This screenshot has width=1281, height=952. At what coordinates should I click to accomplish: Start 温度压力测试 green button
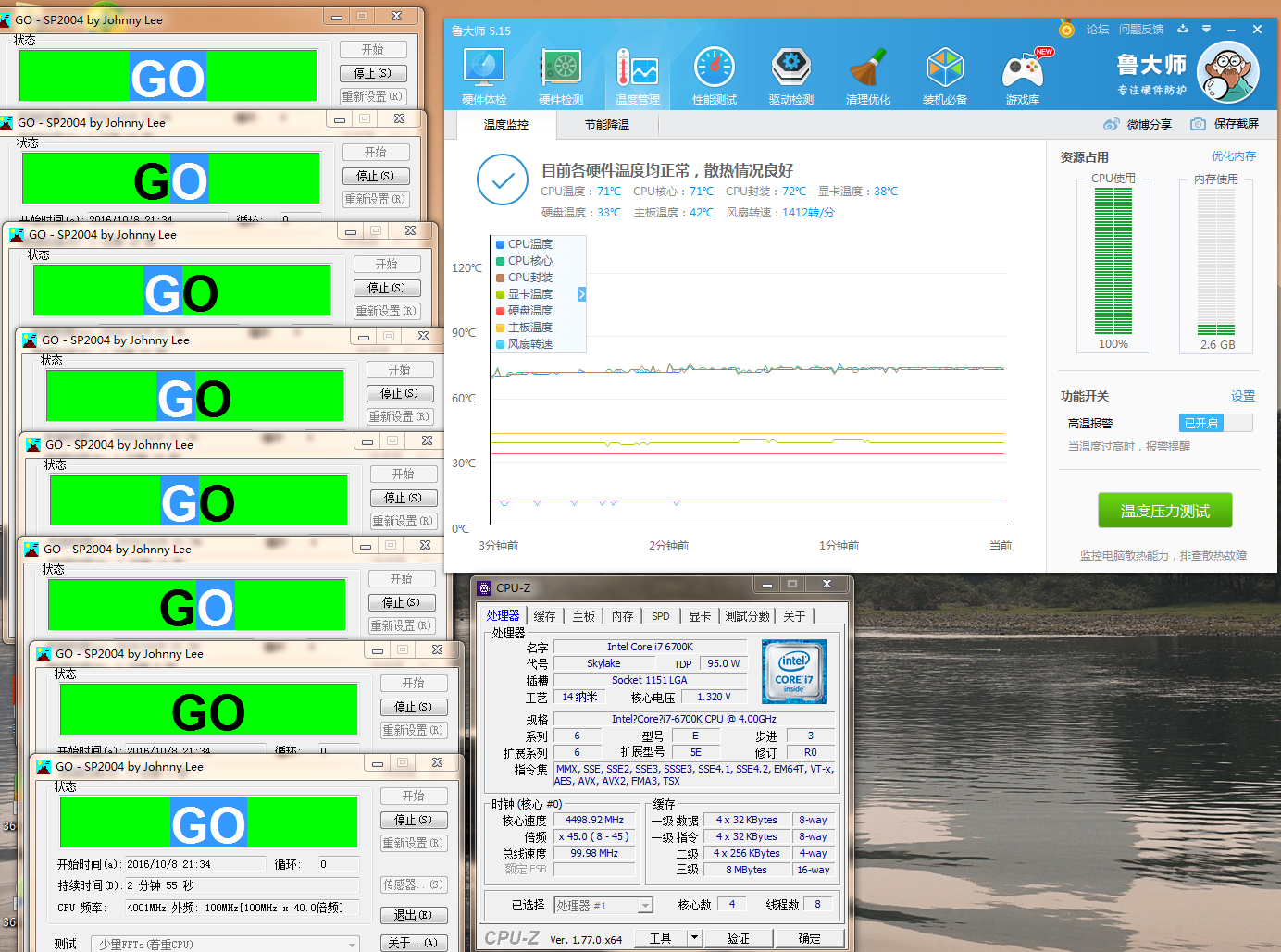click(1165, 511)
